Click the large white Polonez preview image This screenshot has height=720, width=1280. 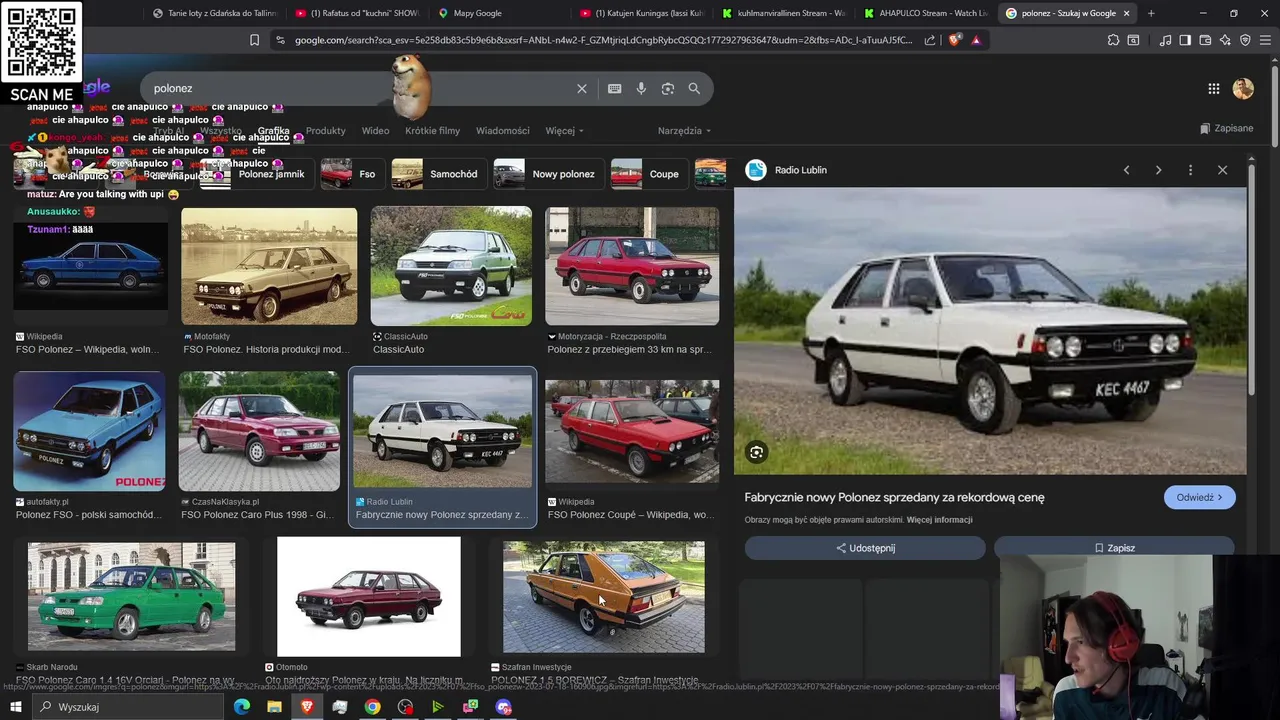(x=990, y=331)
